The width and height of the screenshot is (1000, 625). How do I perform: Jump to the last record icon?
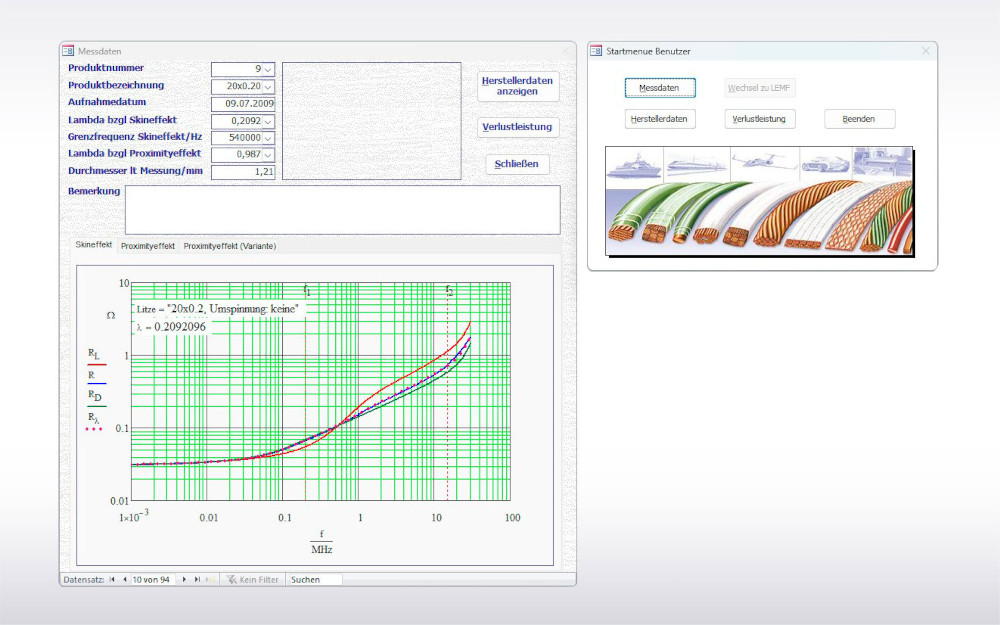coord(196,580)
